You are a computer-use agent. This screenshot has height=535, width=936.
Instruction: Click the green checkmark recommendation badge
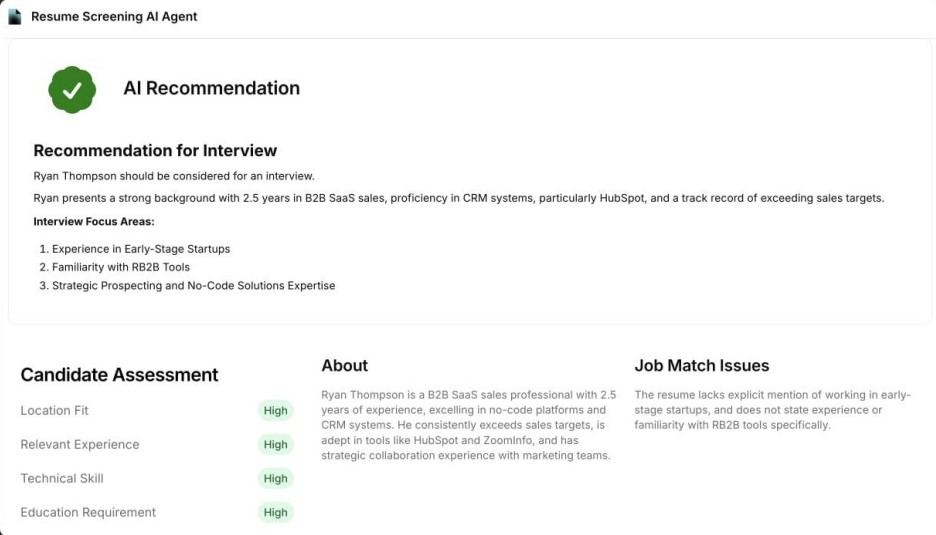(72, 90)
